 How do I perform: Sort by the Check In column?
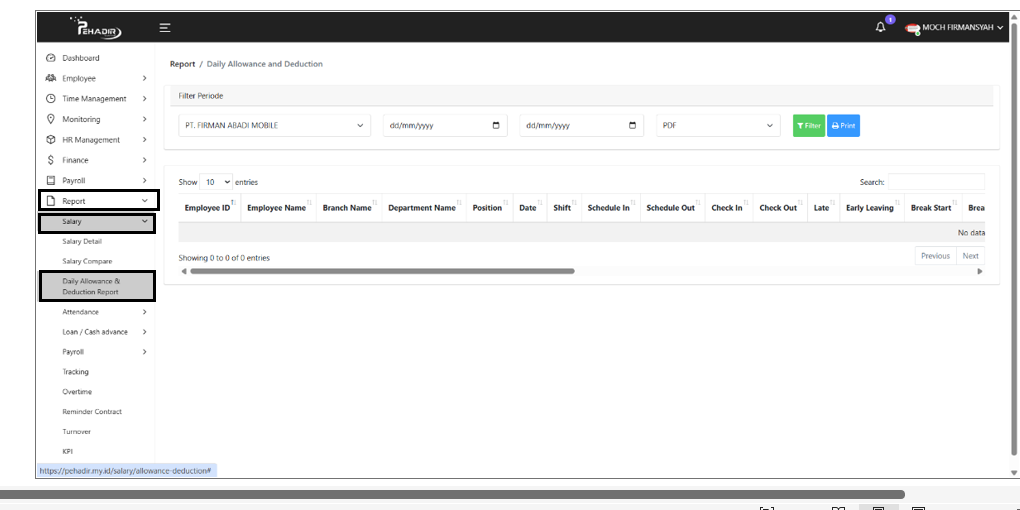click(x=727, y=208)
